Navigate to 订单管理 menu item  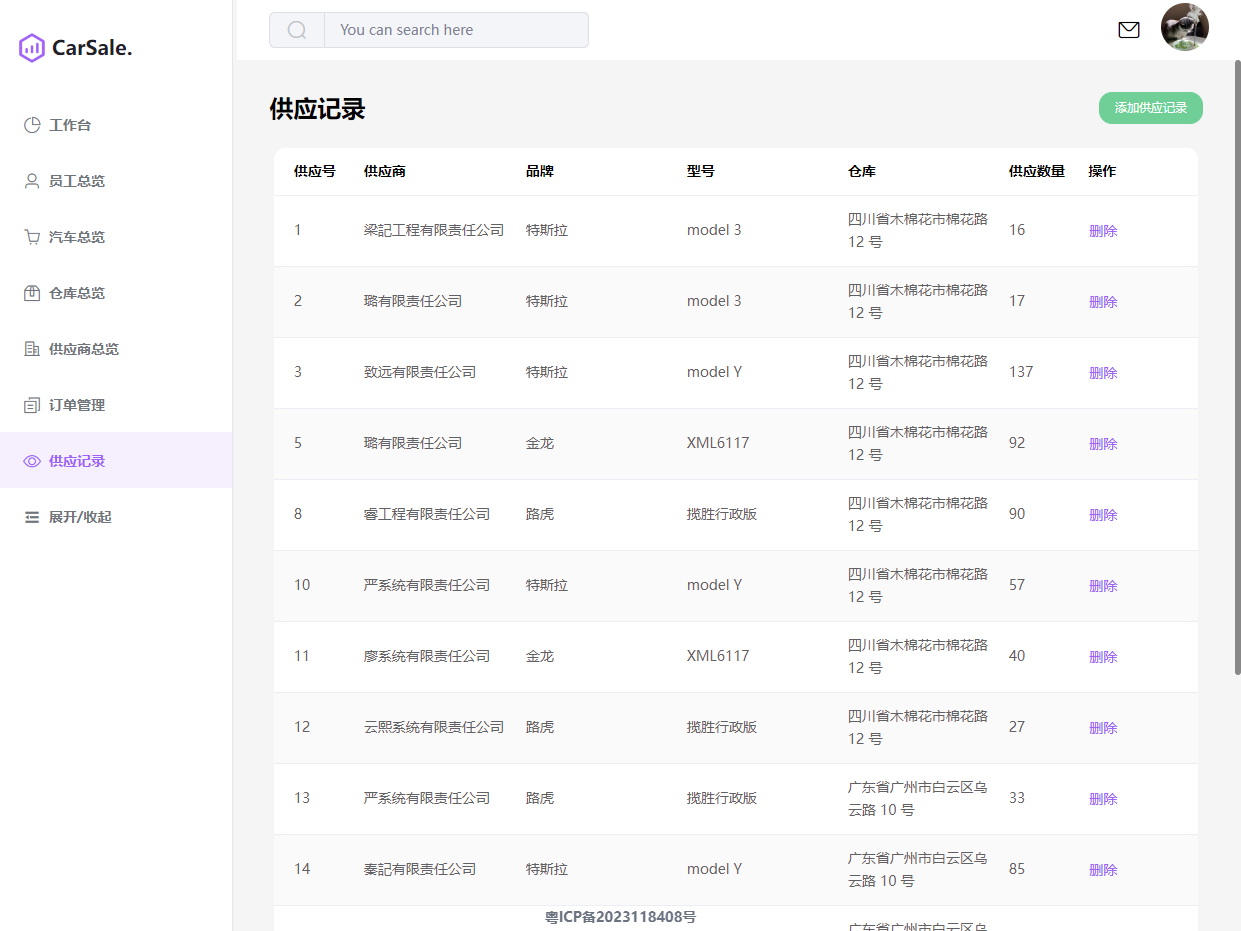pos(116,405)
